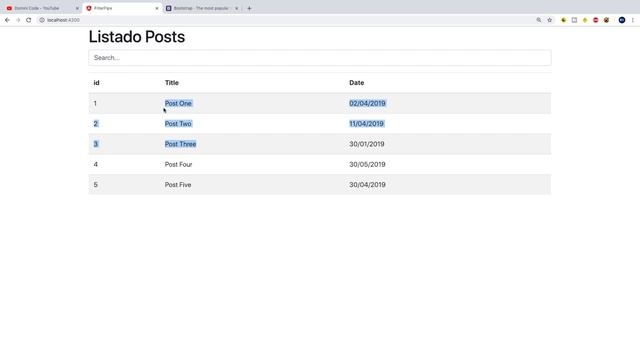Open the dark blue profile avatar
Screen dimensions: 640x360
coord(622,20)
